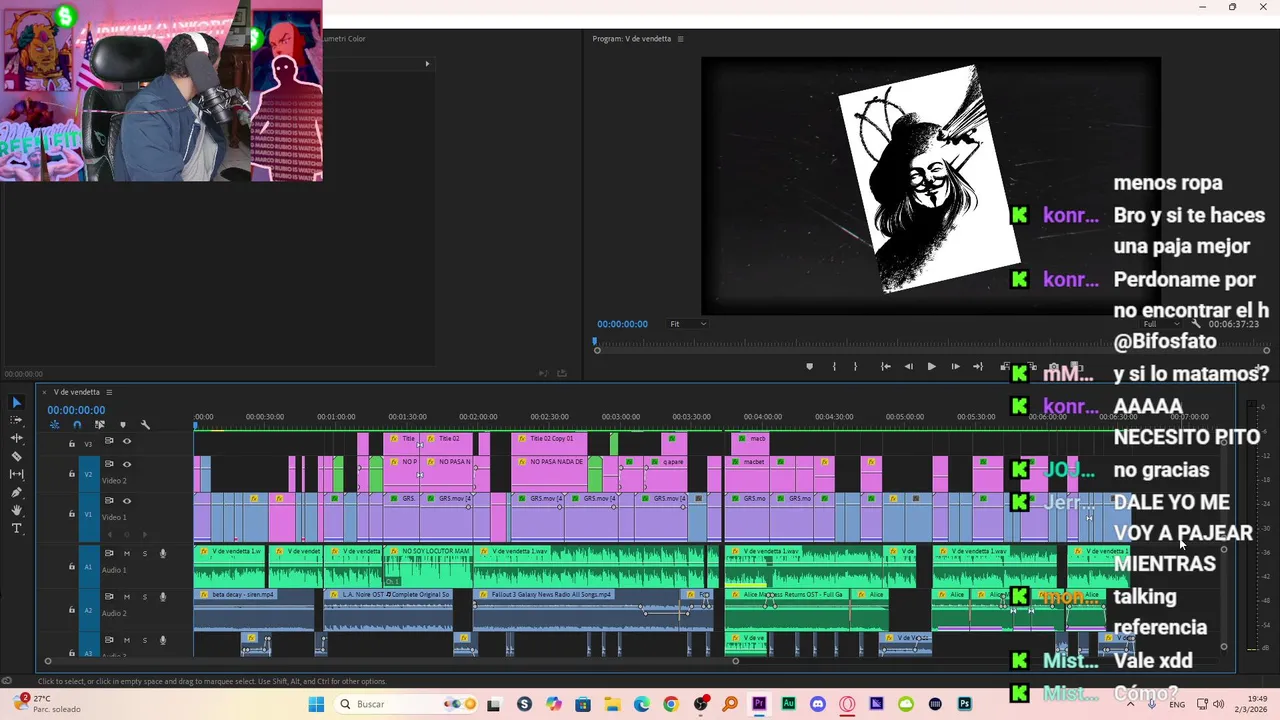Select the Type tool
Screen dimensions: 1280x720
(x=16, y=528)
